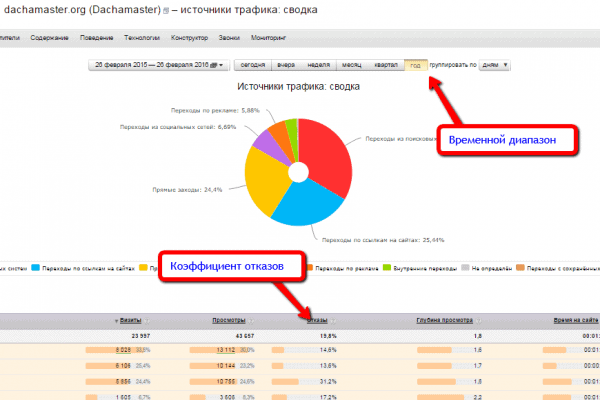Screen dimensions: 600x400
Task: Sort by the Просмотры column header
Action: pyautogui.click(x=229, y=320)
